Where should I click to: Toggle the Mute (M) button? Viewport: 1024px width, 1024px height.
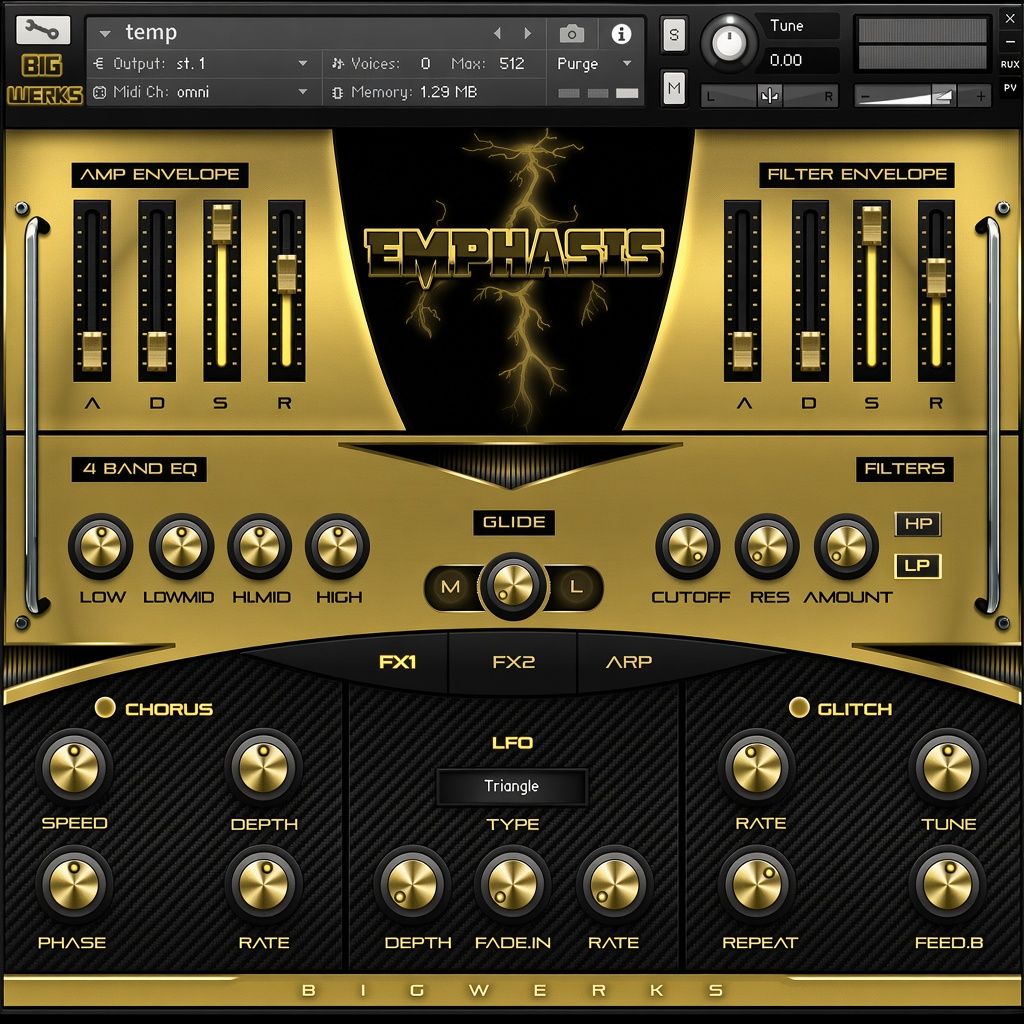(674, 88)
